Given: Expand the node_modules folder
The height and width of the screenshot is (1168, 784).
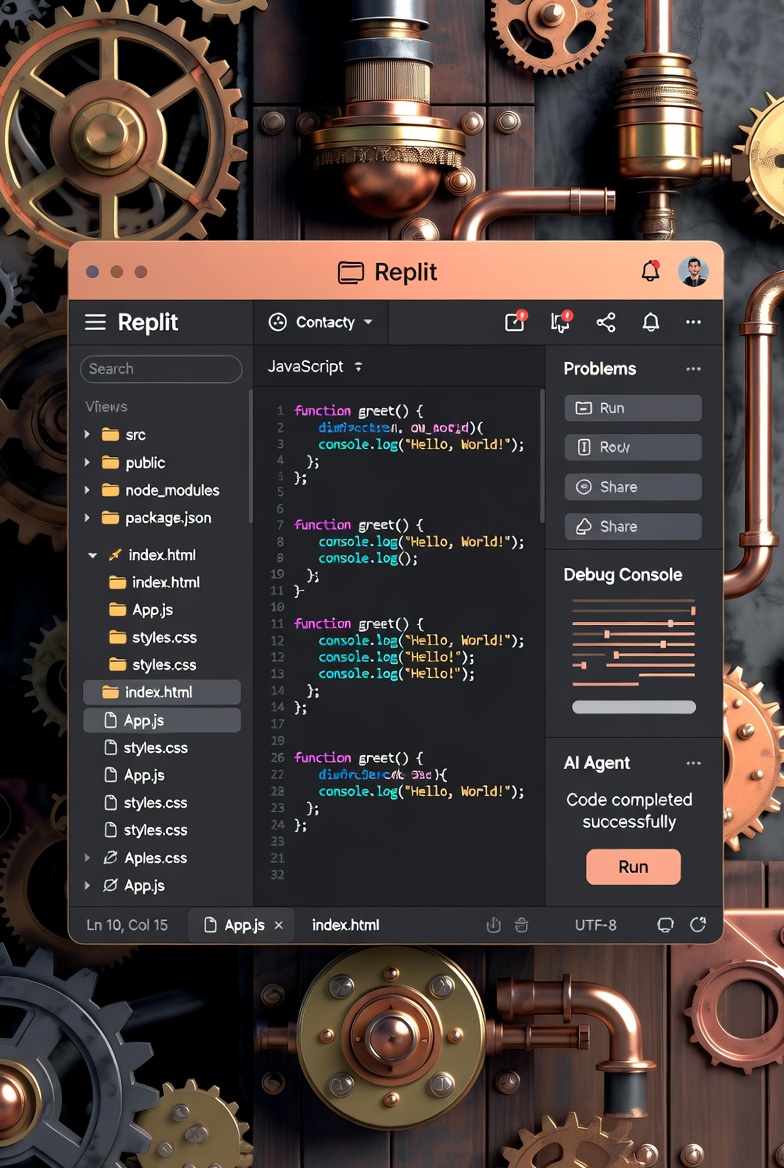Looking at the screenshot, I should [88, 490].
